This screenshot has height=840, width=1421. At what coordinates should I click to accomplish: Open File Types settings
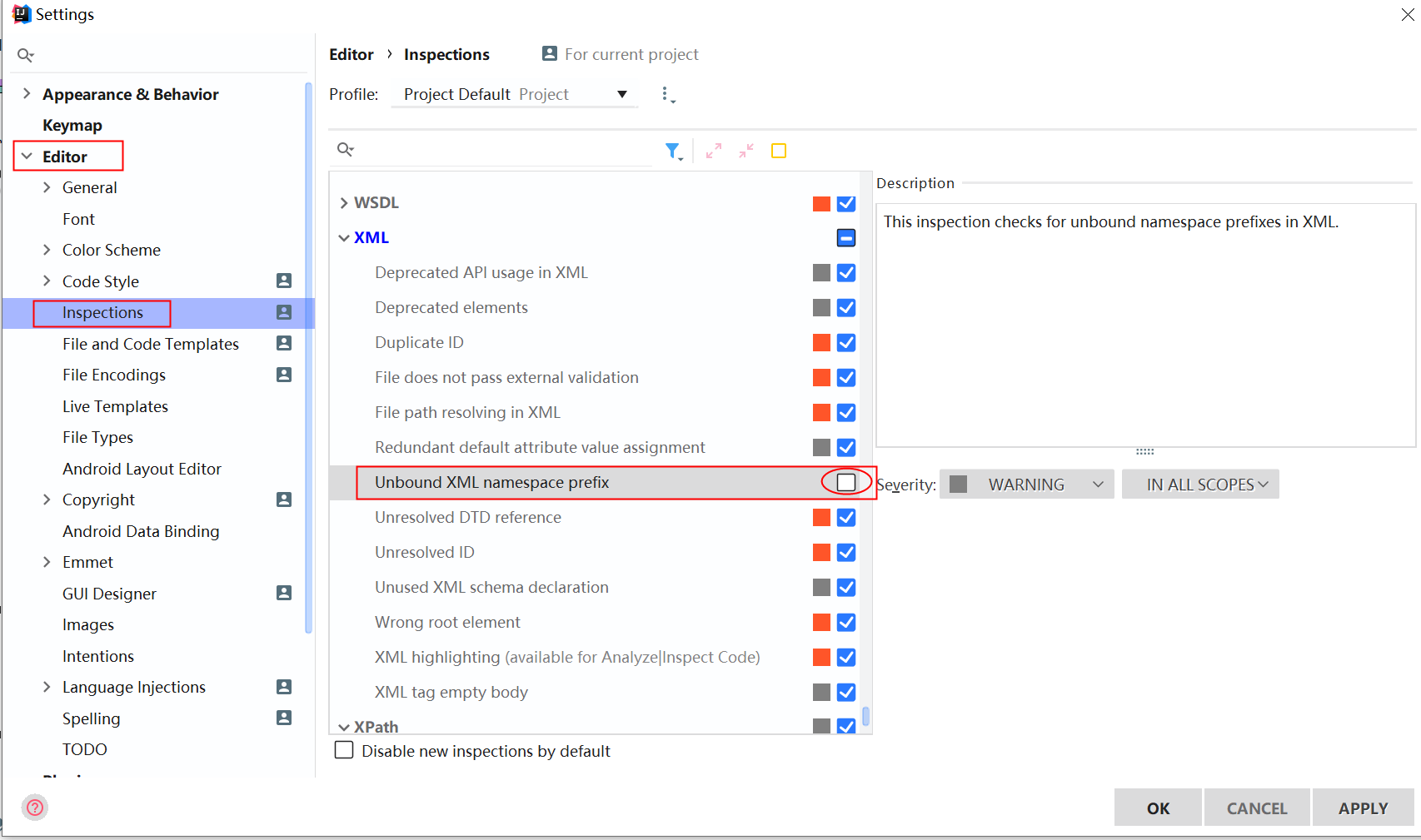click(97, 437)
